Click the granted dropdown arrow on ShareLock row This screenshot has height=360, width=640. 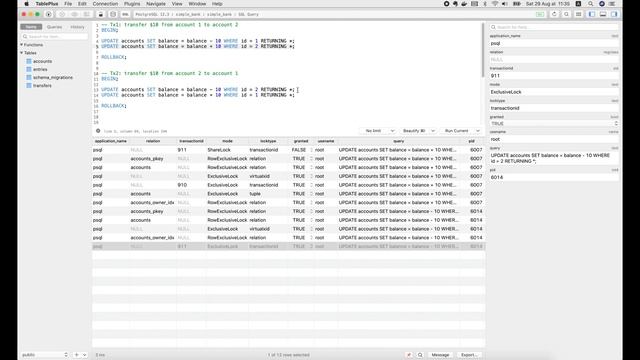(311, 150)
